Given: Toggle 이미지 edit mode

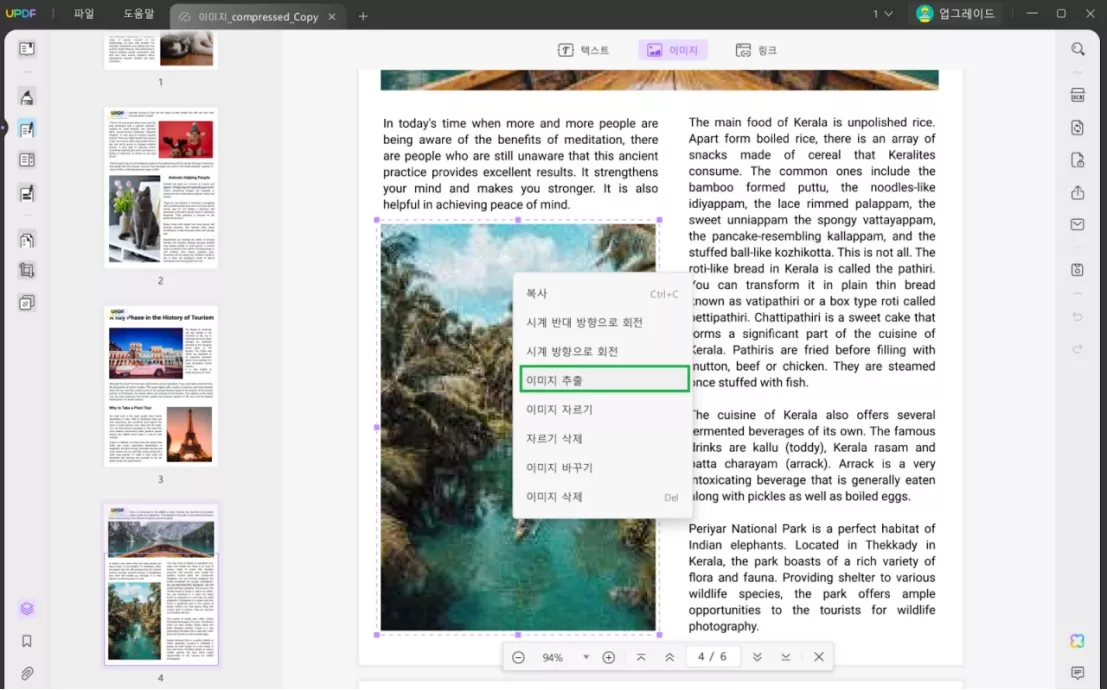Looking at the screenshot, I should pyautogui.click(x=673, y=50).
